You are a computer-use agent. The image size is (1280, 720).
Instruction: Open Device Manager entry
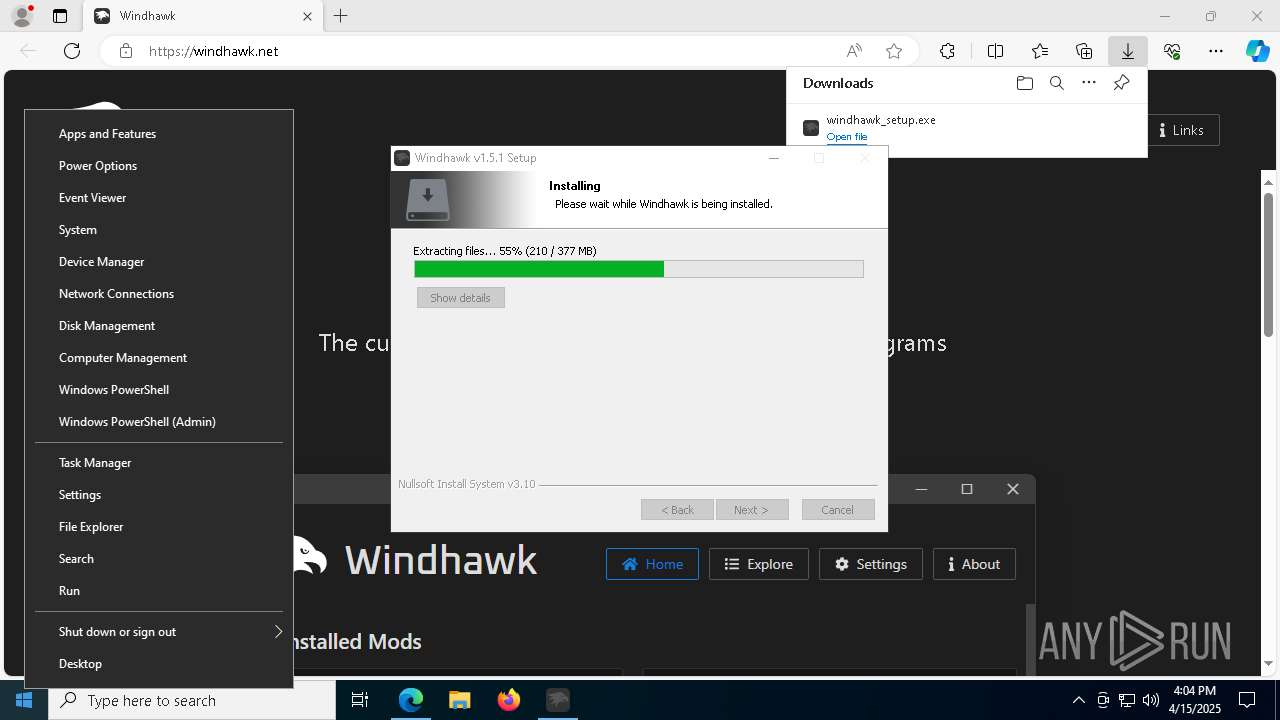159,262
